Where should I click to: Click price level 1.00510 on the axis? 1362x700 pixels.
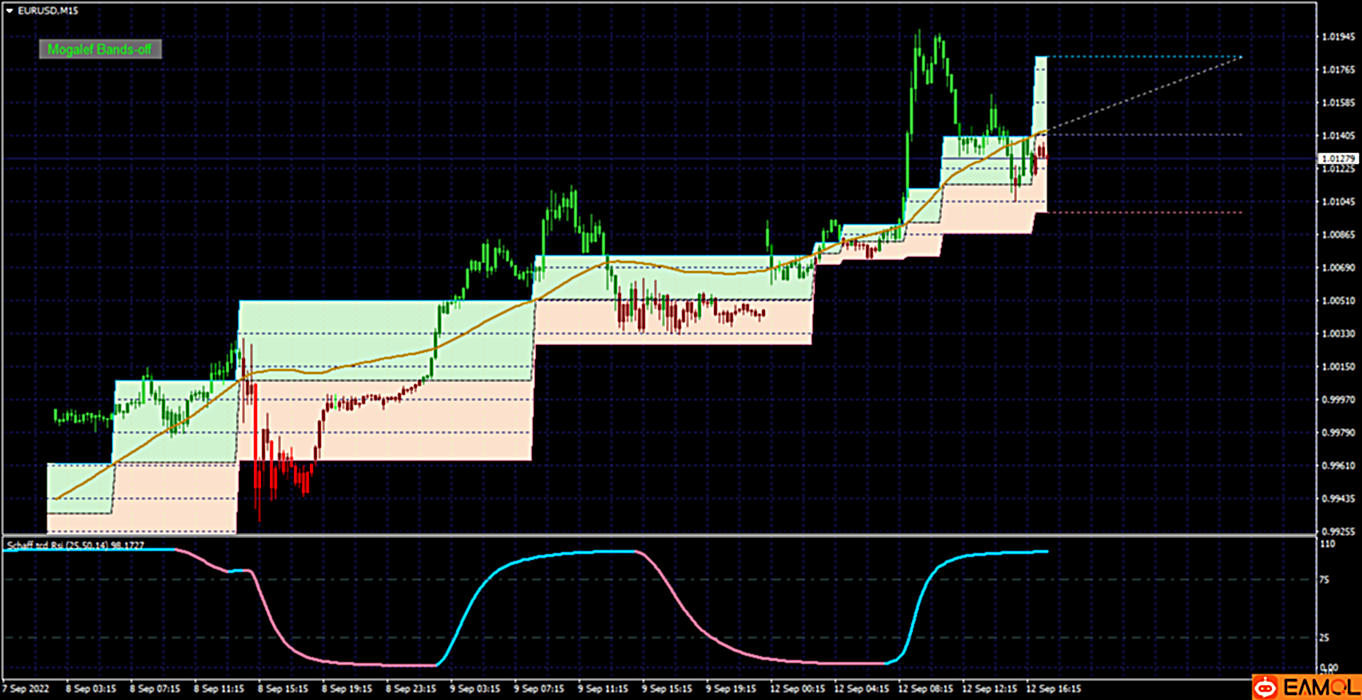[1337, 300]
